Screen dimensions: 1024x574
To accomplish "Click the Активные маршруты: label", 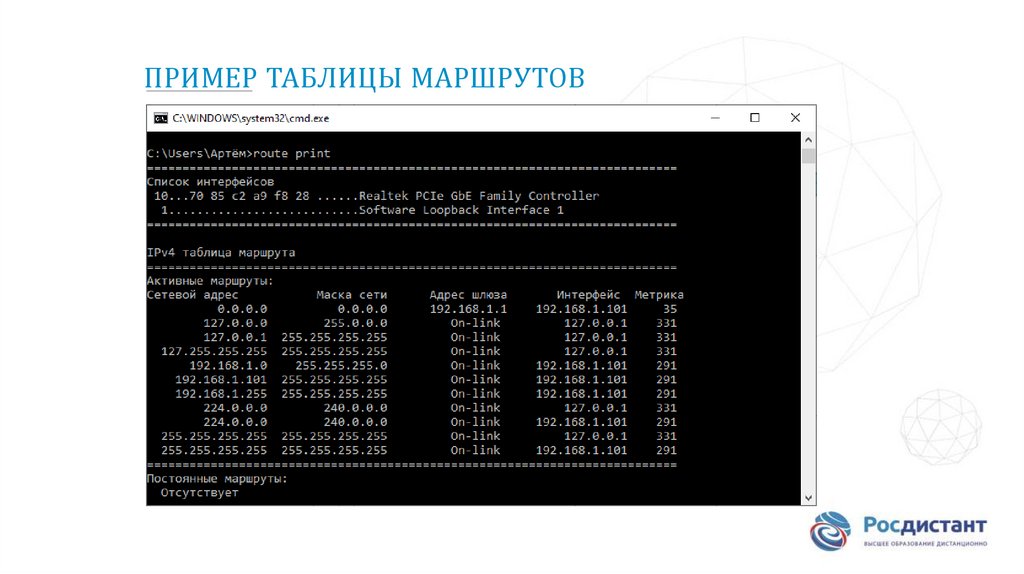I will click(x=210, y=281).
